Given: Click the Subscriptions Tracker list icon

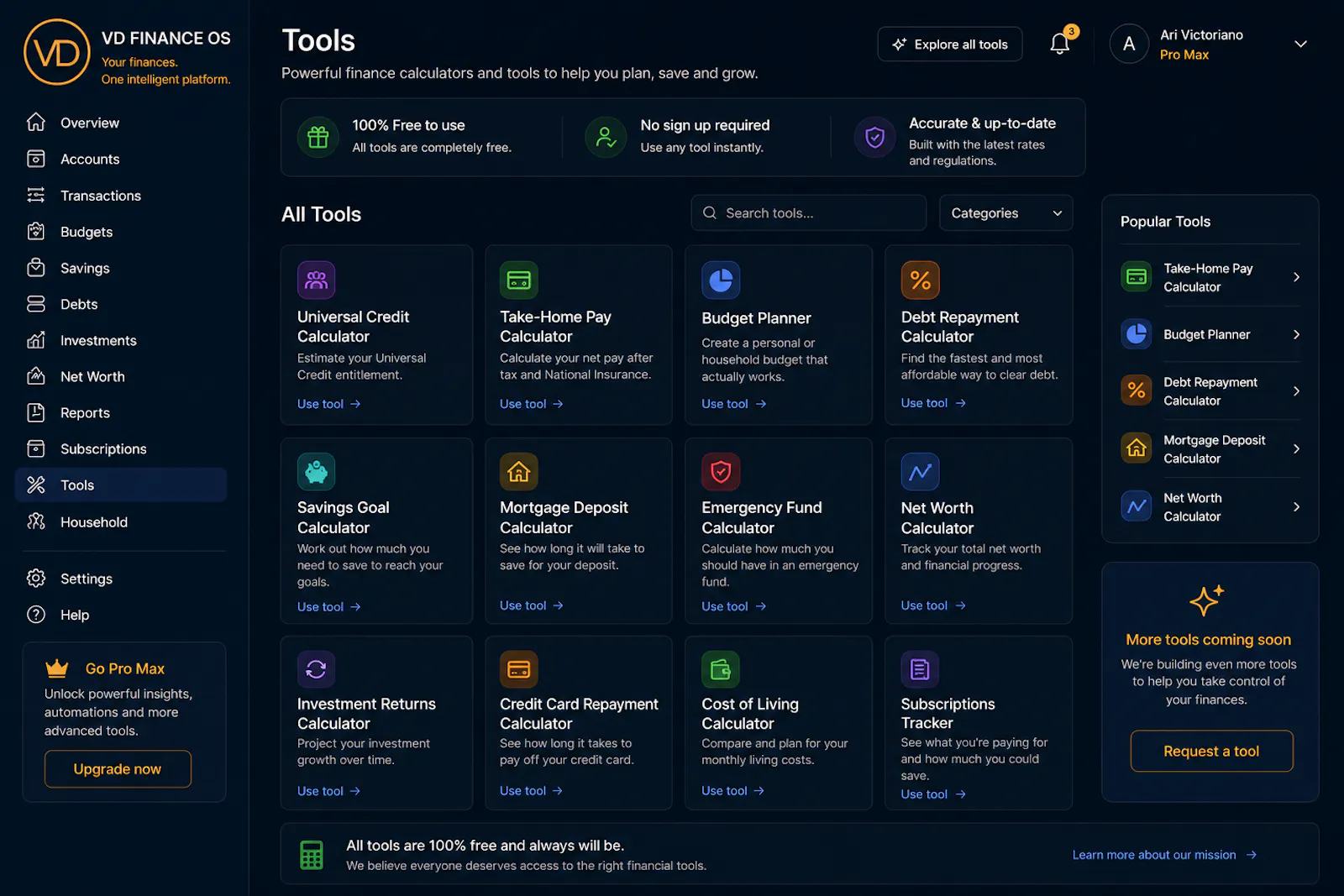Looking at the screenshot, I should pos(921,669).
